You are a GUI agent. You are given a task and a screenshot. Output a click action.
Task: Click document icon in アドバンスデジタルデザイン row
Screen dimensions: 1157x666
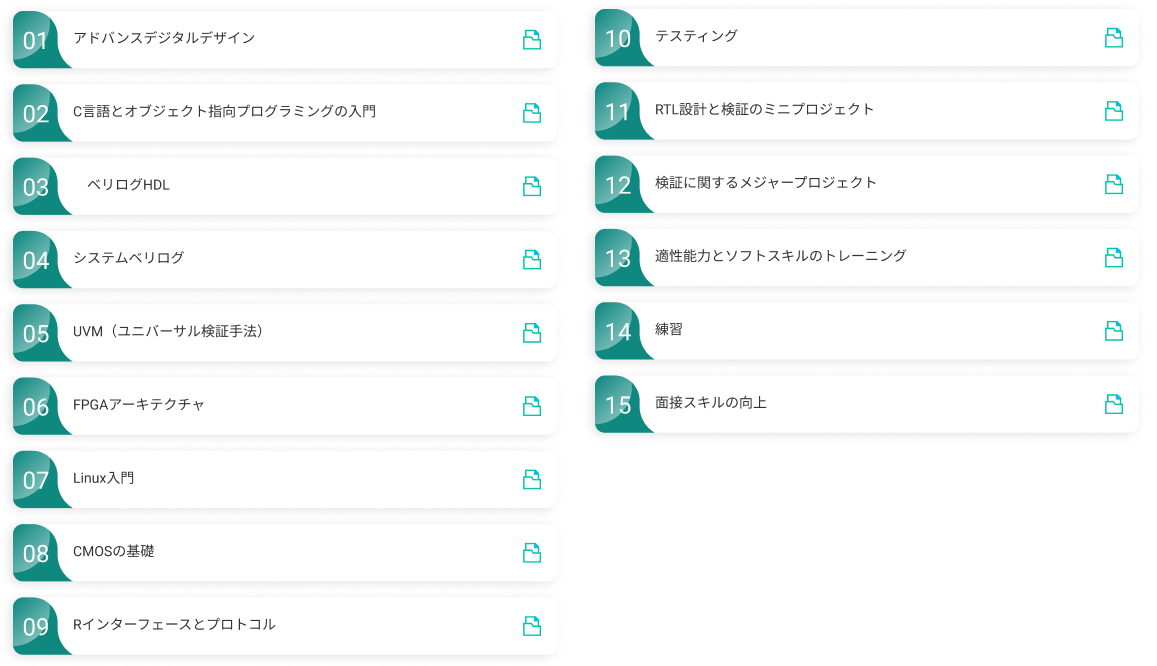pos(532,40)
